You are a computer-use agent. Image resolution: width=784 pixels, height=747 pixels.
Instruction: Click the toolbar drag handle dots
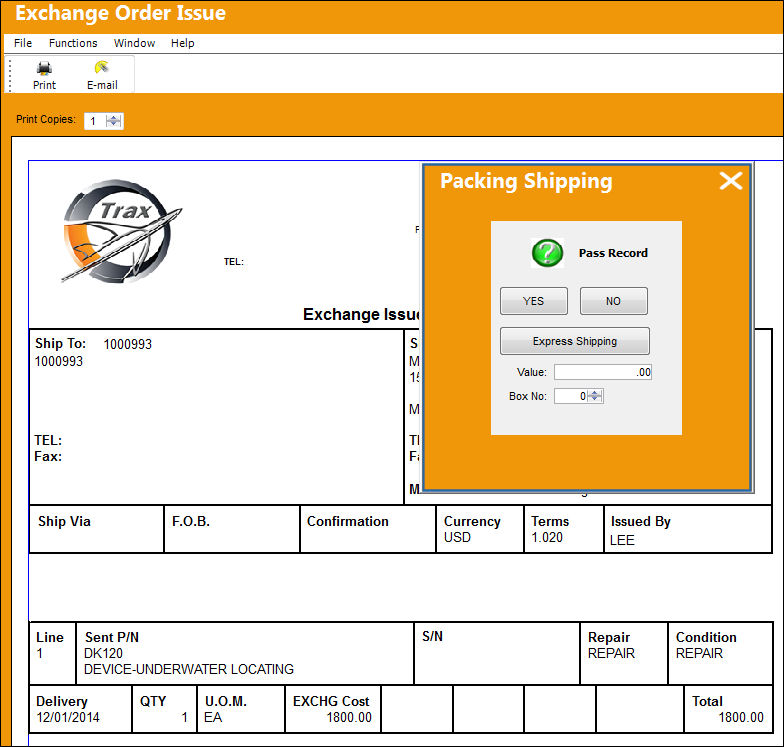coord(10,74)
